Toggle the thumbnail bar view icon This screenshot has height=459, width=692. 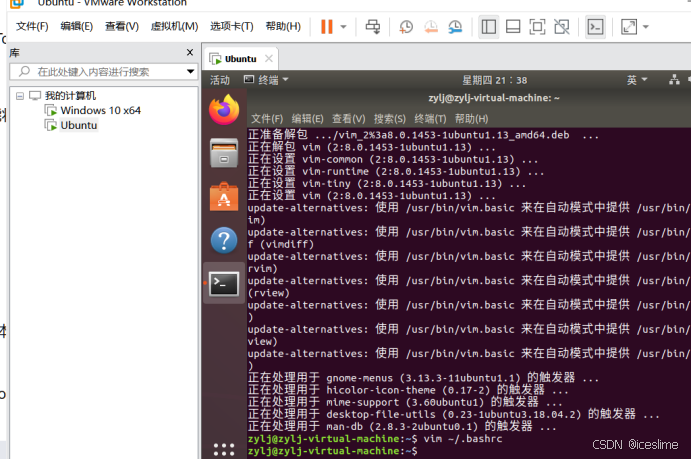click(x=513, y=27)
